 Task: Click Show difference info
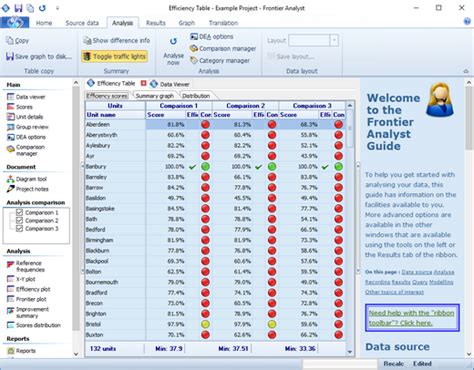[117, 41]
